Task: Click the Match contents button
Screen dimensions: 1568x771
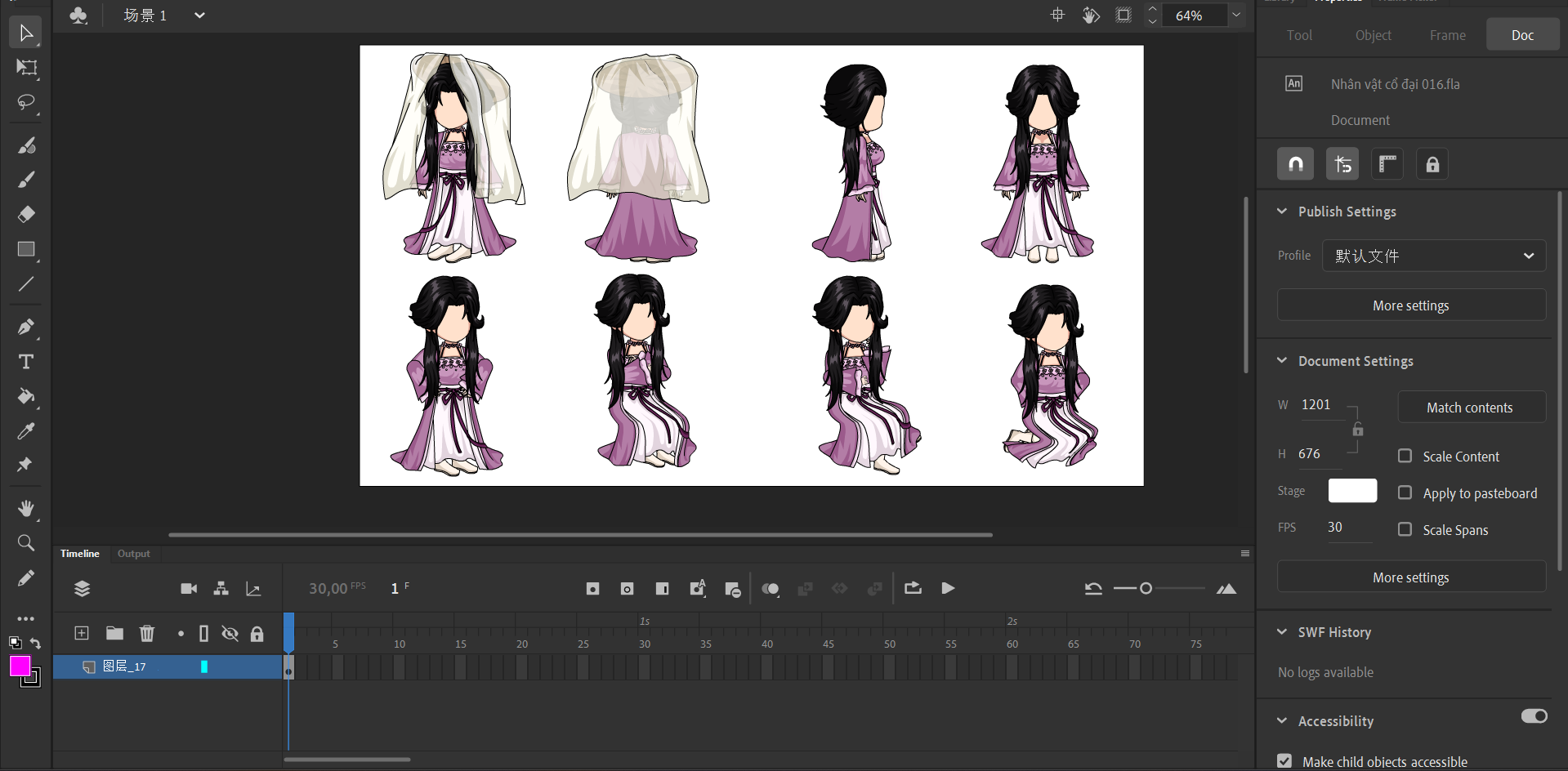Action: pos(1470,408)
